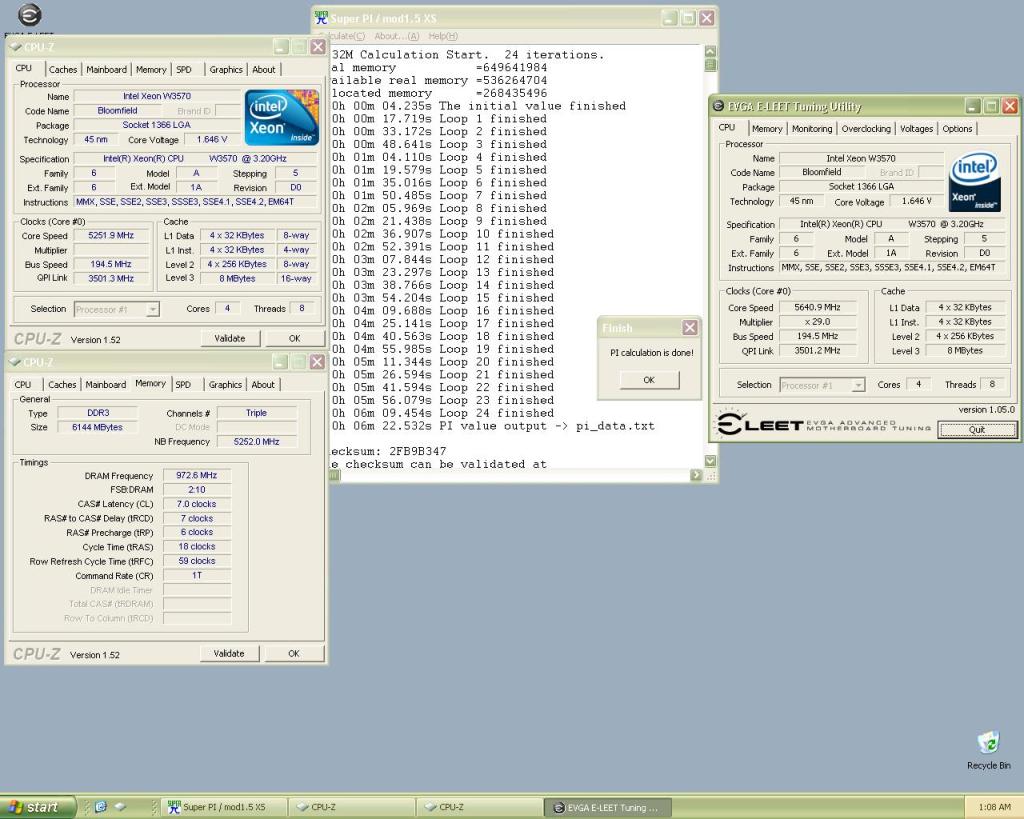Click Super PI scrollbar up arrow
The image size is (1024, 819).
point(710,51)
